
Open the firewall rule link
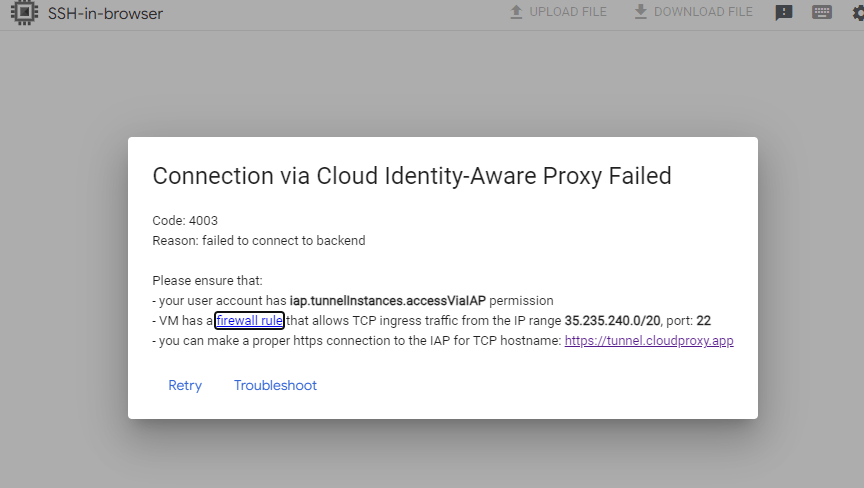point(250,320)
